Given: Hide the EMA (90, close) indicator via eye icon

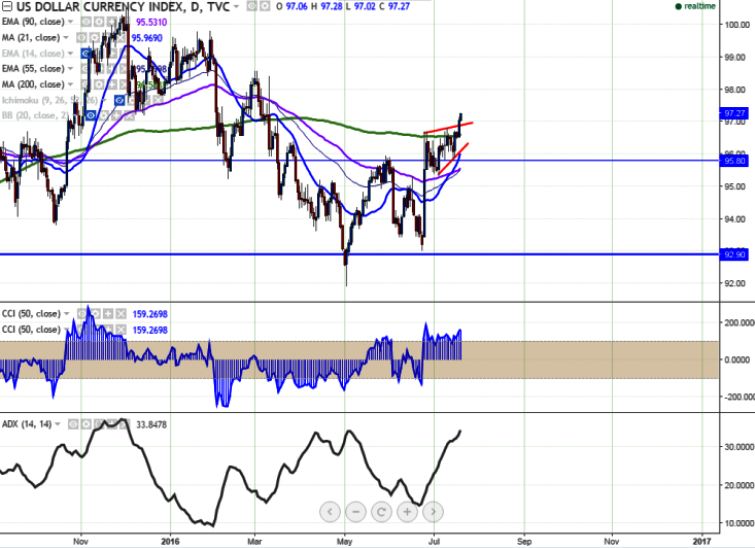Looking at the screenshot, I should [x=86, y=22].
